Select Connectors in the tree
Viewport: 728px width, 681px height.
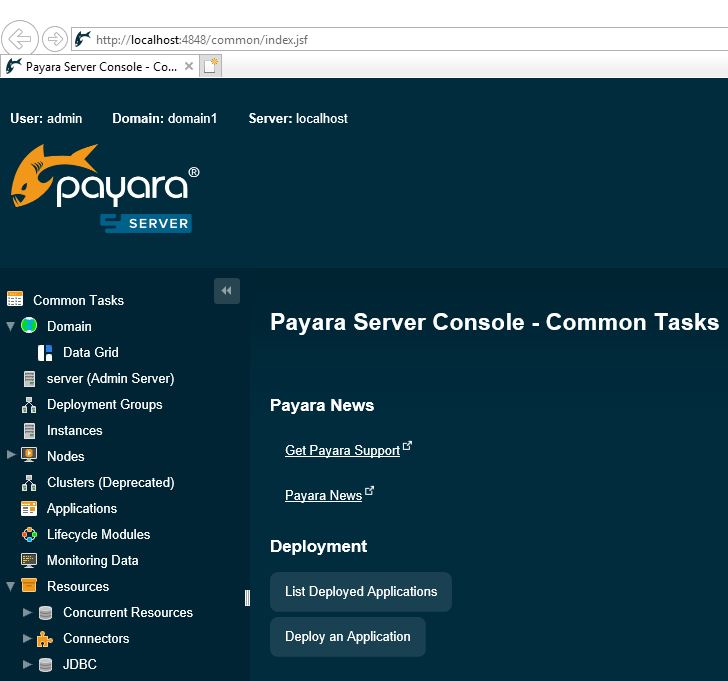pos(96,638)
